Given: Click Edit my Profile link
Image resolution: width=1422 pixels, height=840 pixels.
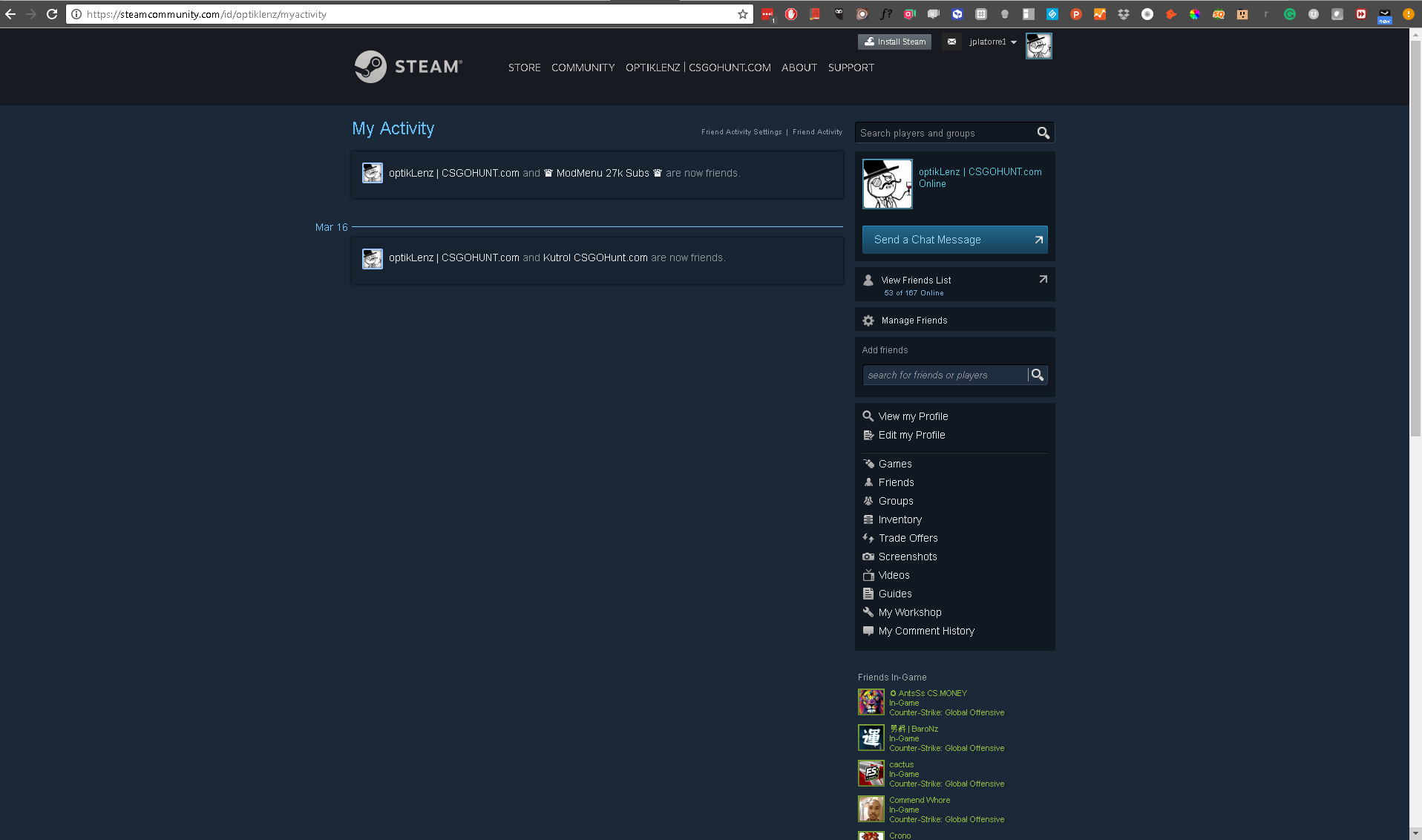Looking at the screenshot, I should point(911,435).
